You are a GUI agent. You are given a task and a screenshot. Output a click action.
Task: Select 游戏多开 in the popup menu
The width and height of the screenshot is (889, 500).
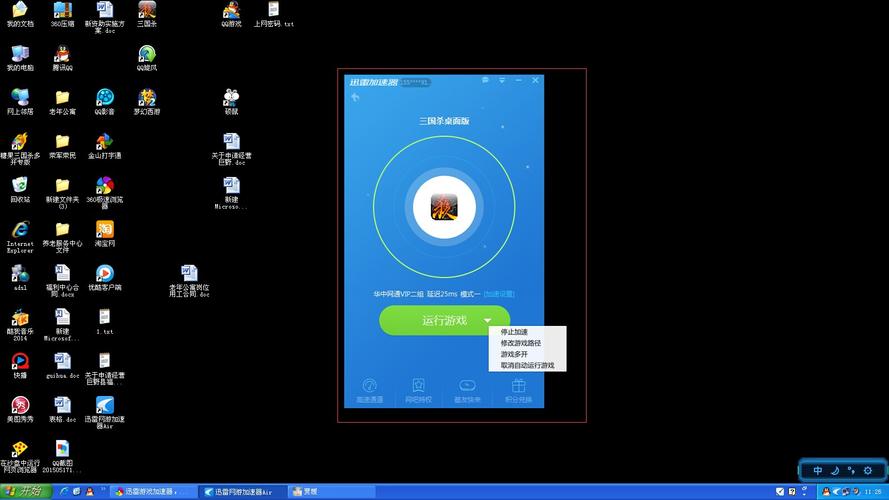pos(514,354)
